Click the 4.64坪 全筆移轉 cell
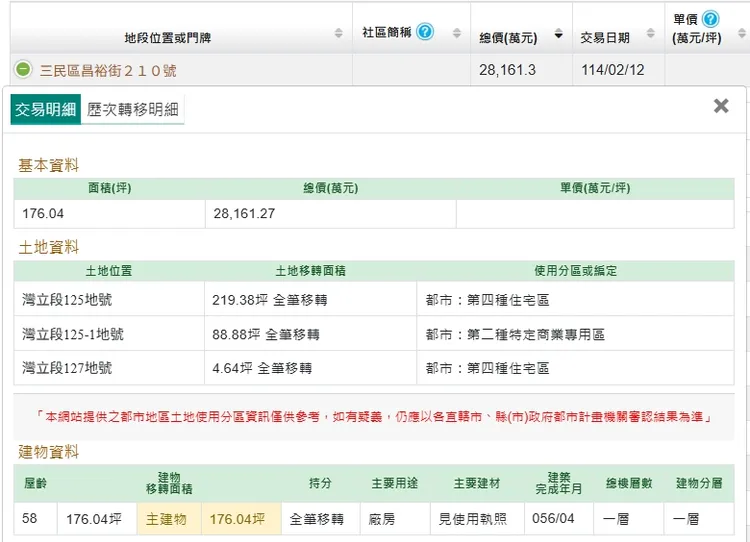This screenshot has width=750, height=542. 310,368
